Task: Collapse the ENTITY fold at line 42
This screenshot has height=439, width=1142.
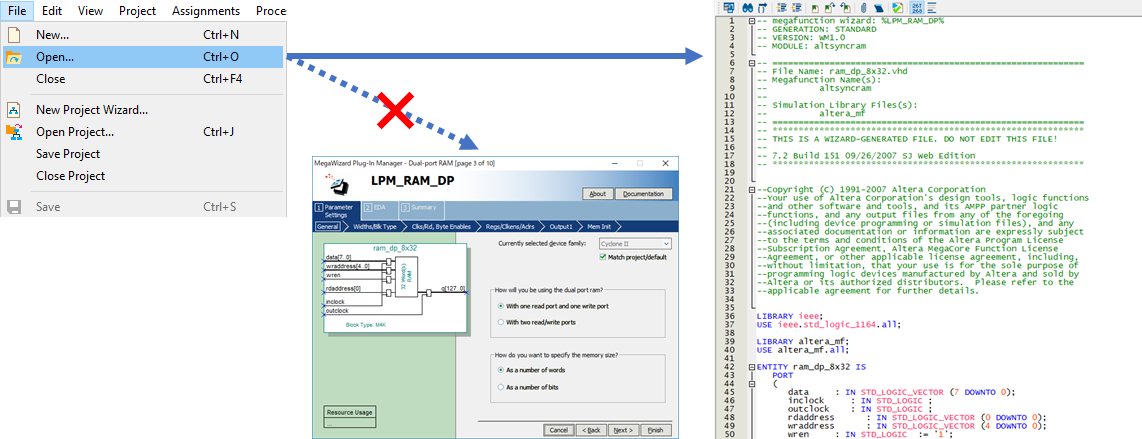Action: [x=751, y=366]
